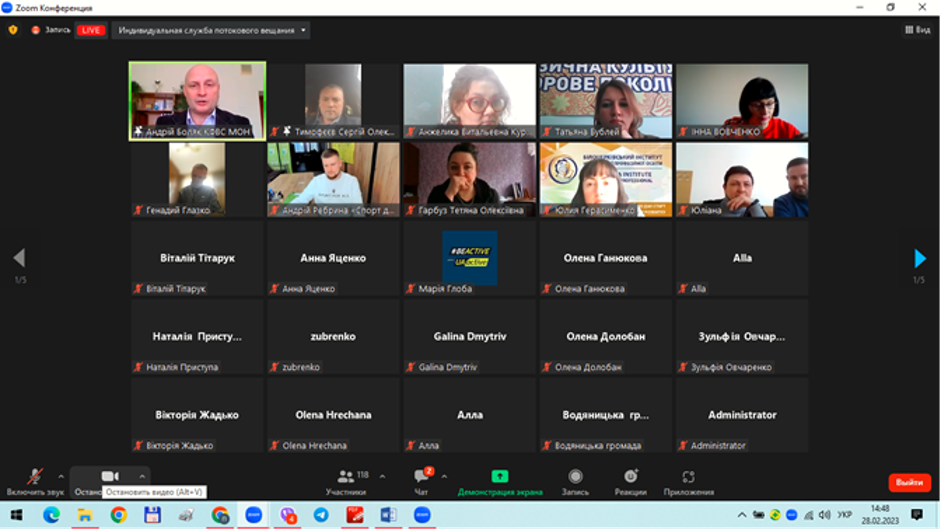Click the red LIVE indicator badge

click(x=91, y=30)
